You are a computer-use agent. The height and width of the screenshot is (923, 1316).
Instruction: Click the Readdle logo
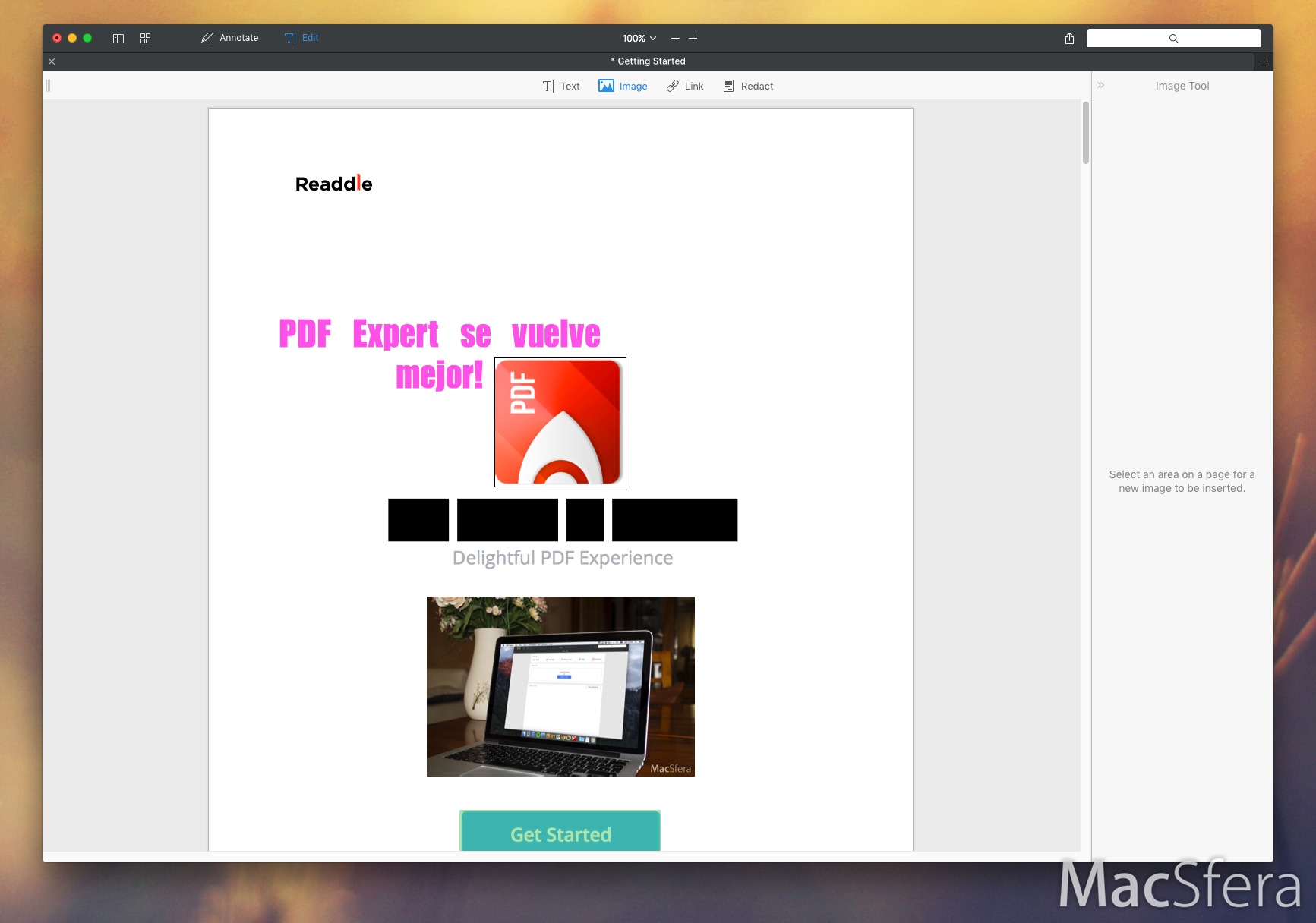[333, 184]
